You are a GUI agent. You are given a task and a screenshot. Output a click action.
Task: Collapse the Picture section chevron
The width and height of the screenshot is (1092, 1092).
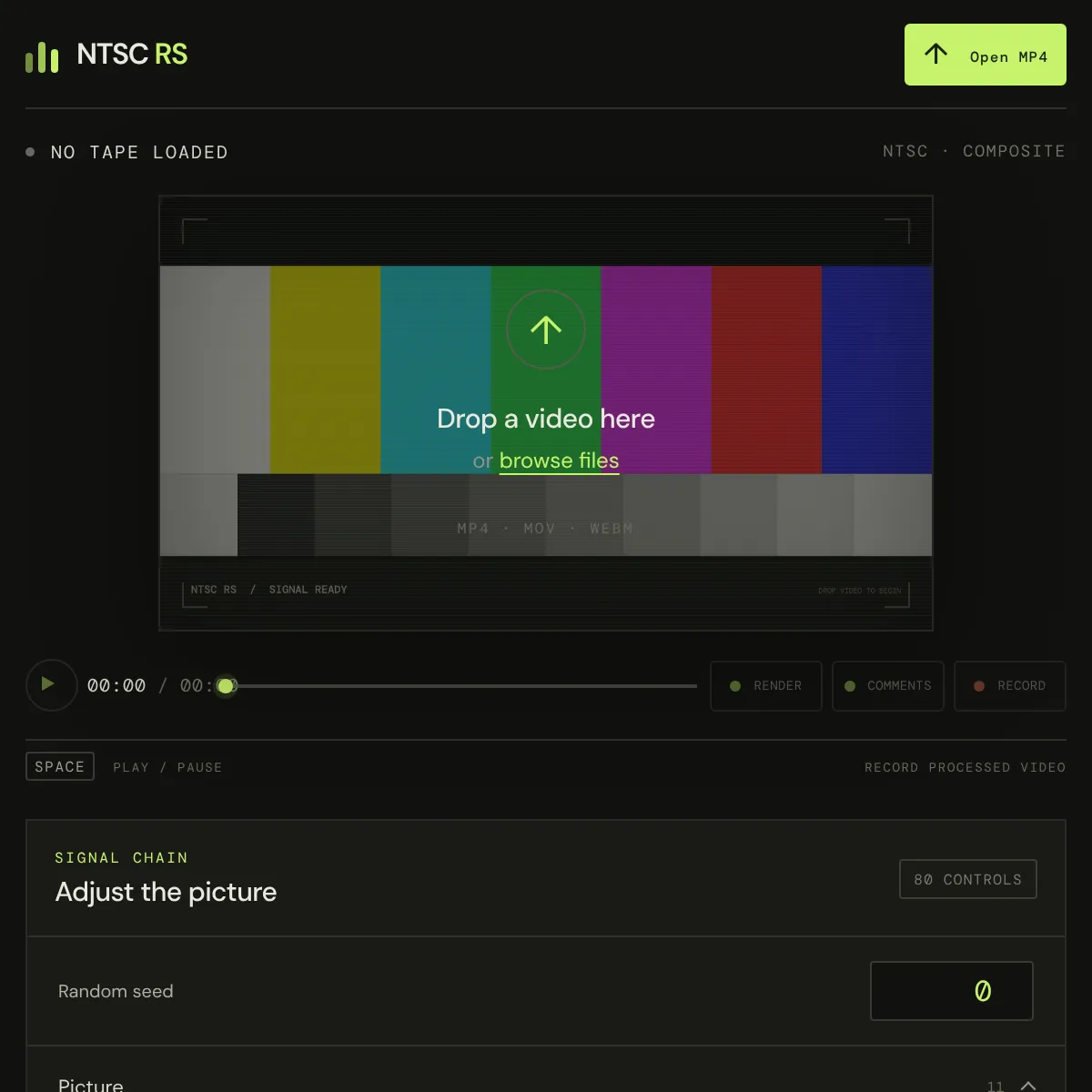point(1028,1086)
